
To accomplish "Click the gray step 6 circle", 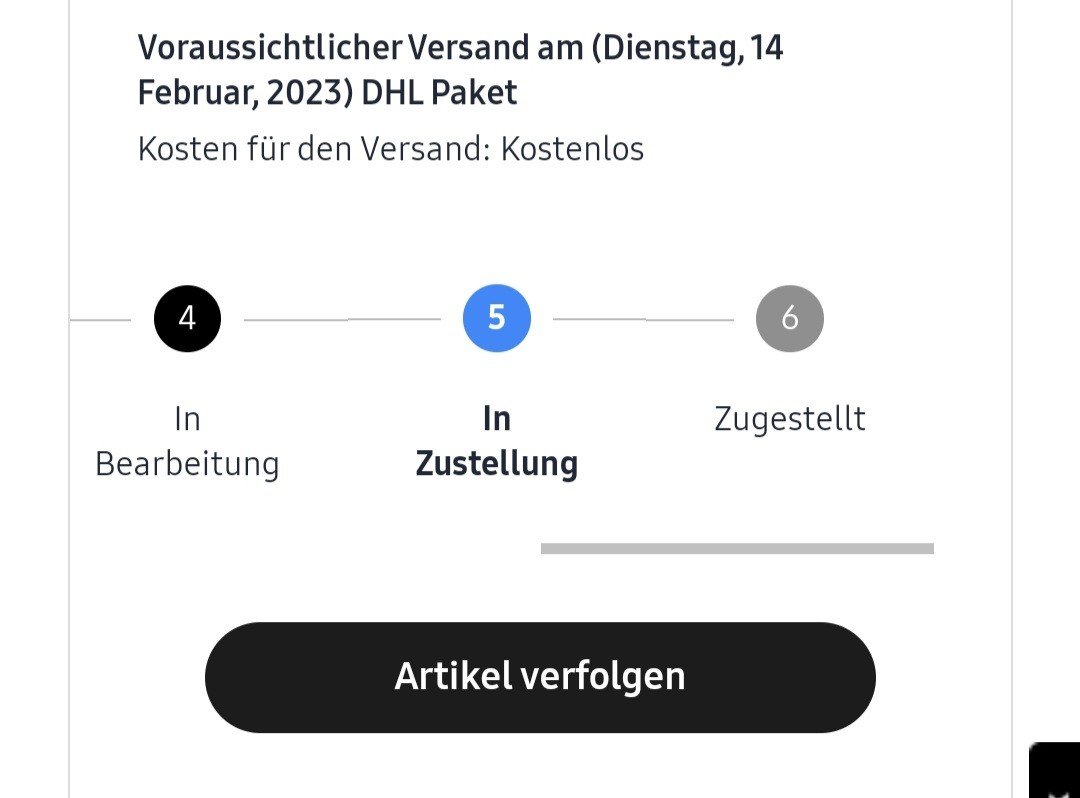I will click(790, 318).
